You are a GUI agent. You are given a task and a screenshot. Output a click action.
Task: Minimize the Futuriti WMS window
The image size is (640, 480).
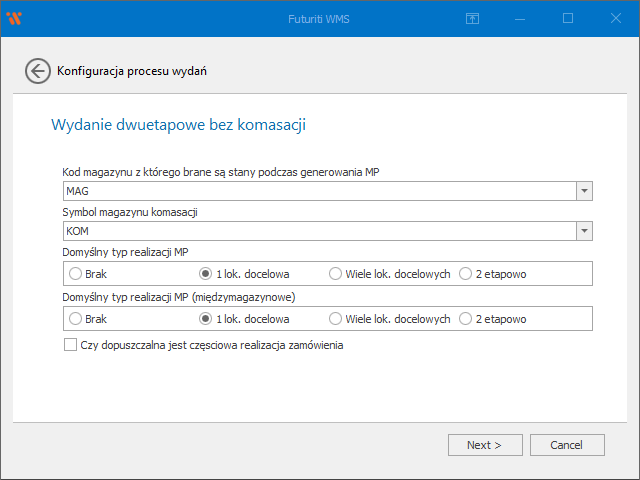pyautogui.click(x=519, y=18)
